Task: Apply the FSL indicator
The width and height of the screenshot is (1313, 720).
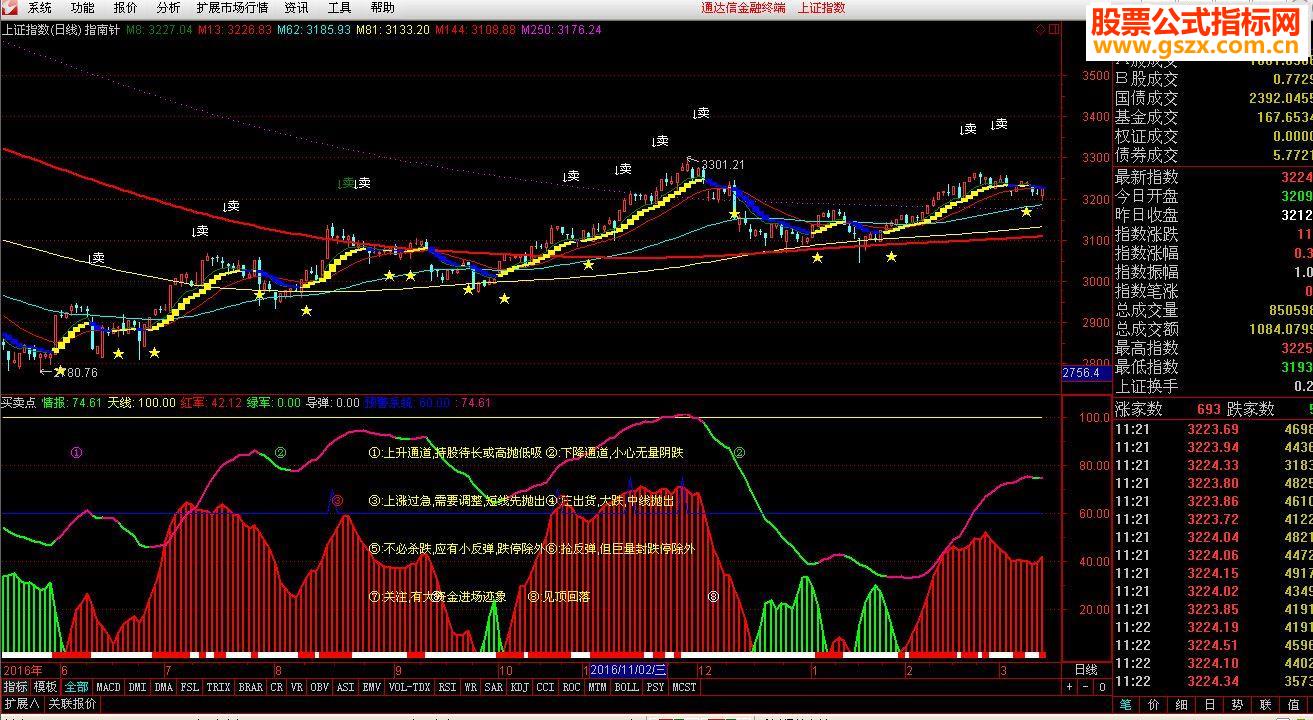Action: point(190,688)
